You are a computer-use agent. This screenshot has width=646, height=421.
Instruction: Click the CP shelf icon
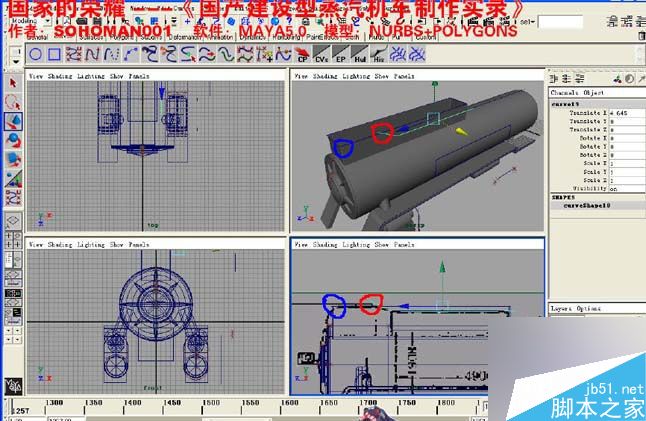tap(303, 54)
